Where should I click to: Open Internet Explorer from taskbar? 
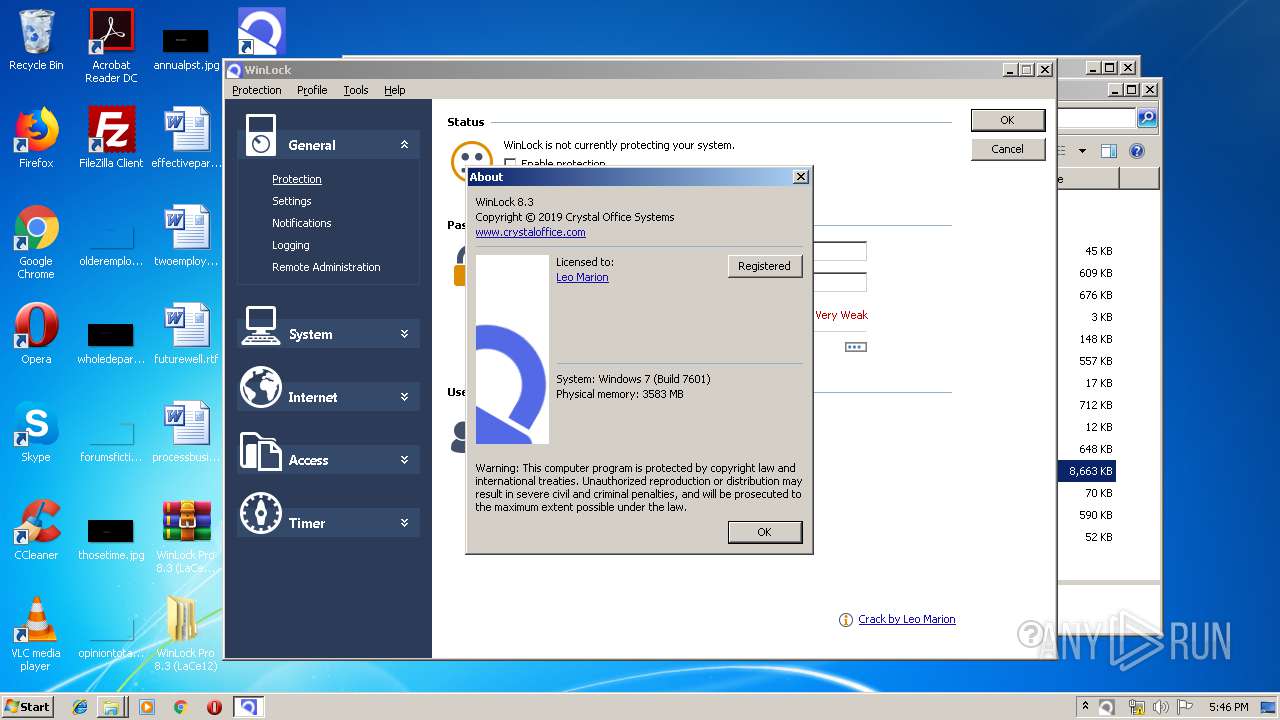tap(80, 707)
